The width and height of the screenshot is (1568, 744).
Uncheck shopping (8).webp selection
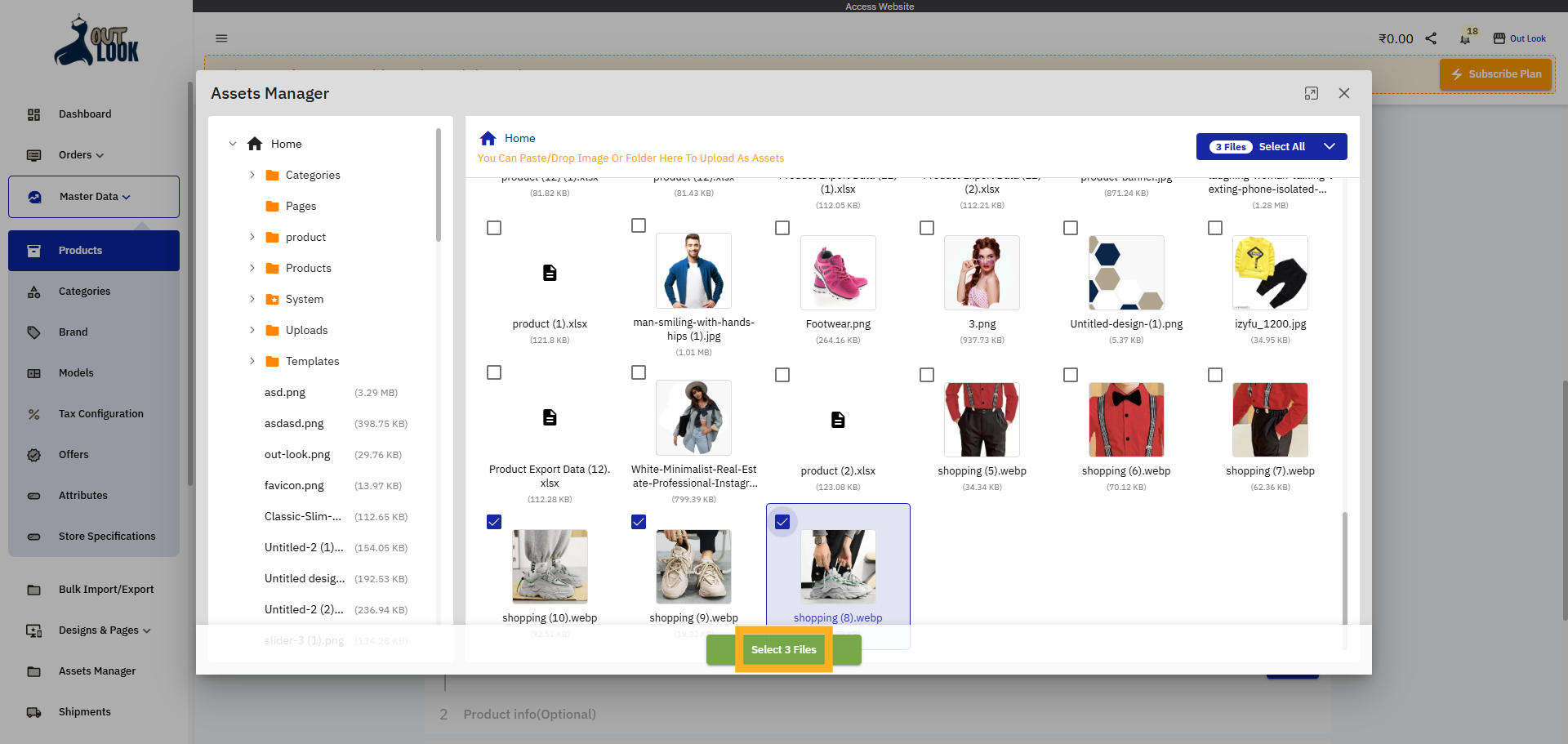click(782, 522)
